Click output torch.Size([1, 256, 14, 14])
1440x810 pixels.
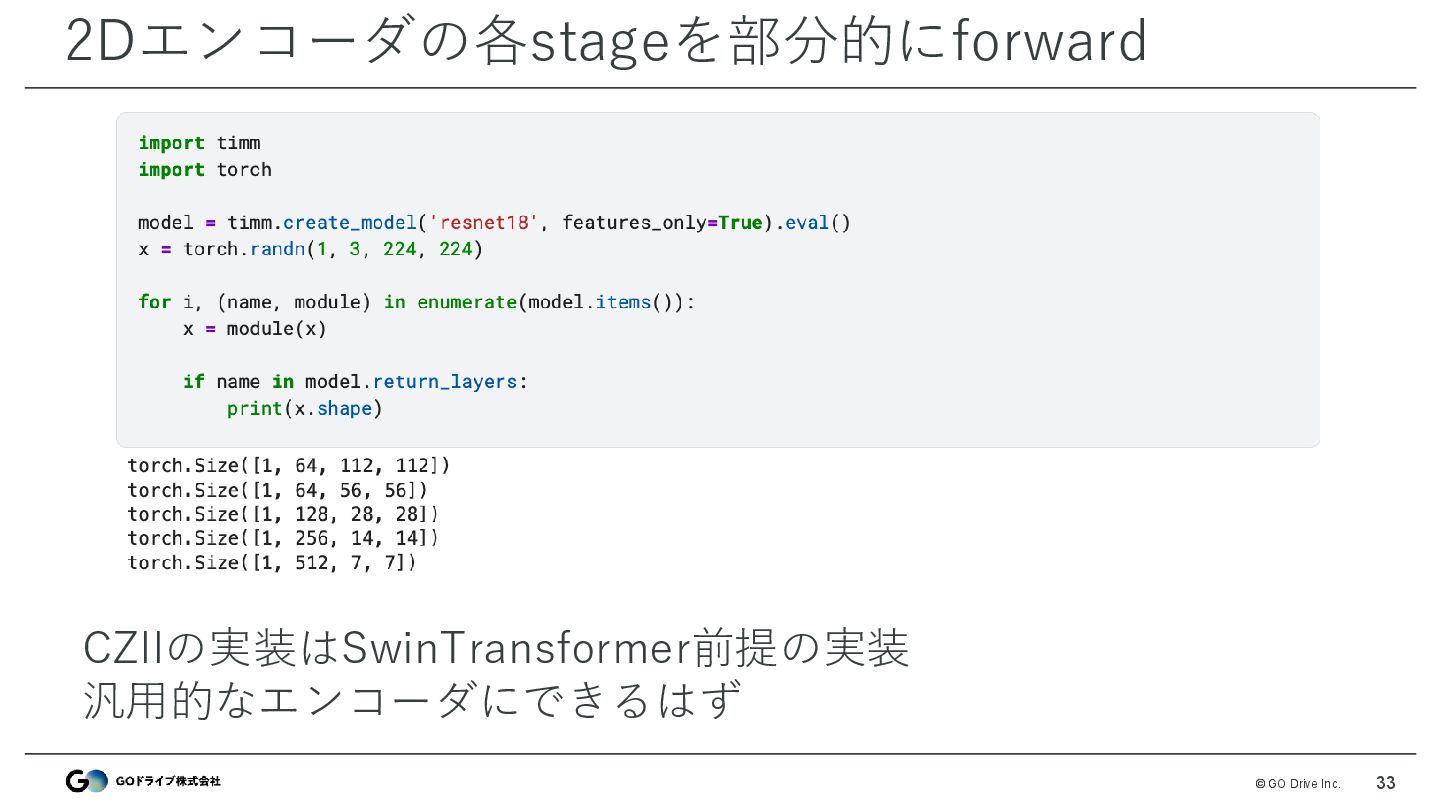click(283, 538)
